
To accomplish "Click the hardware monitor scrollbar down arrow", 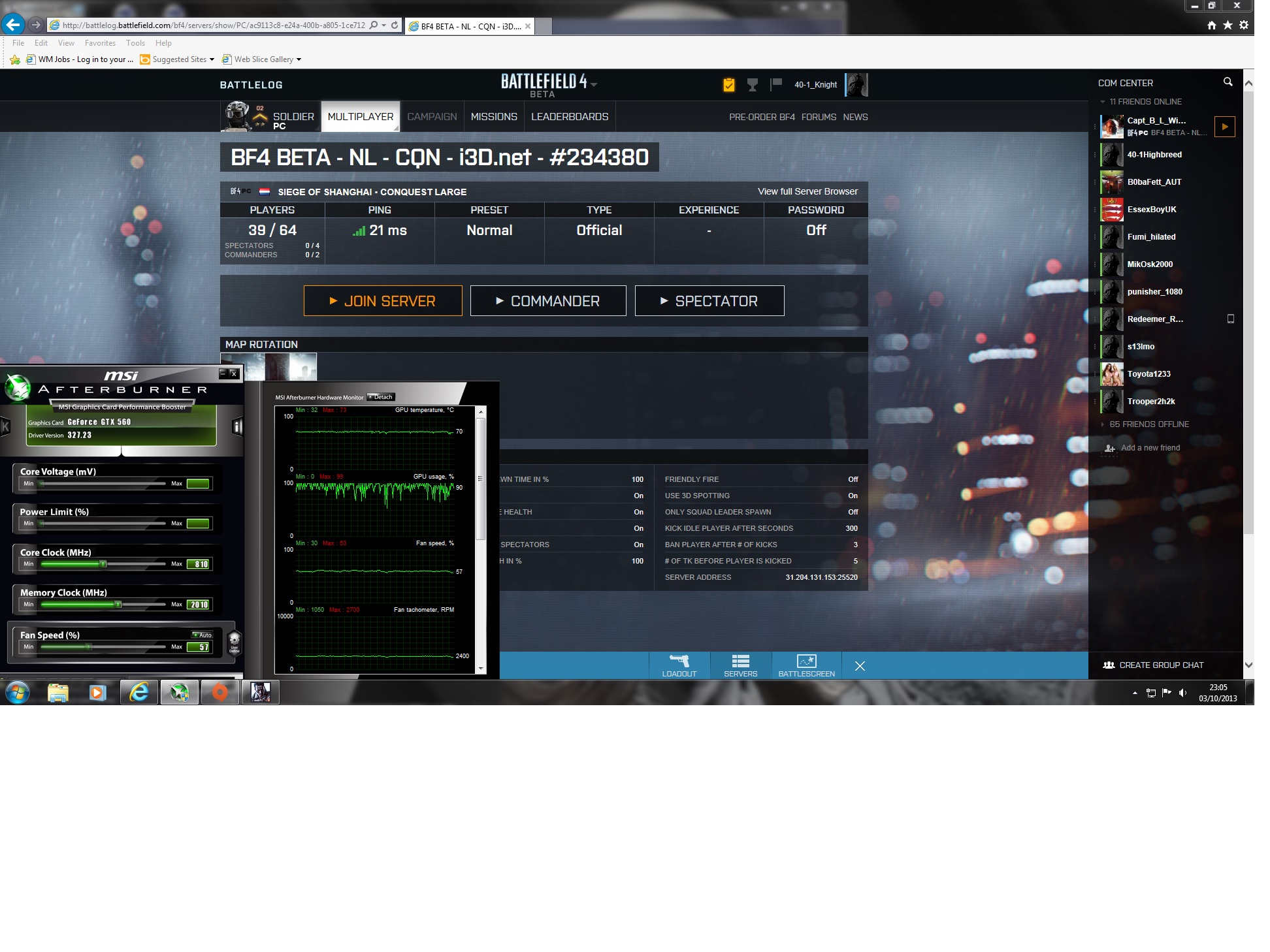I will [x=481, y=669].
